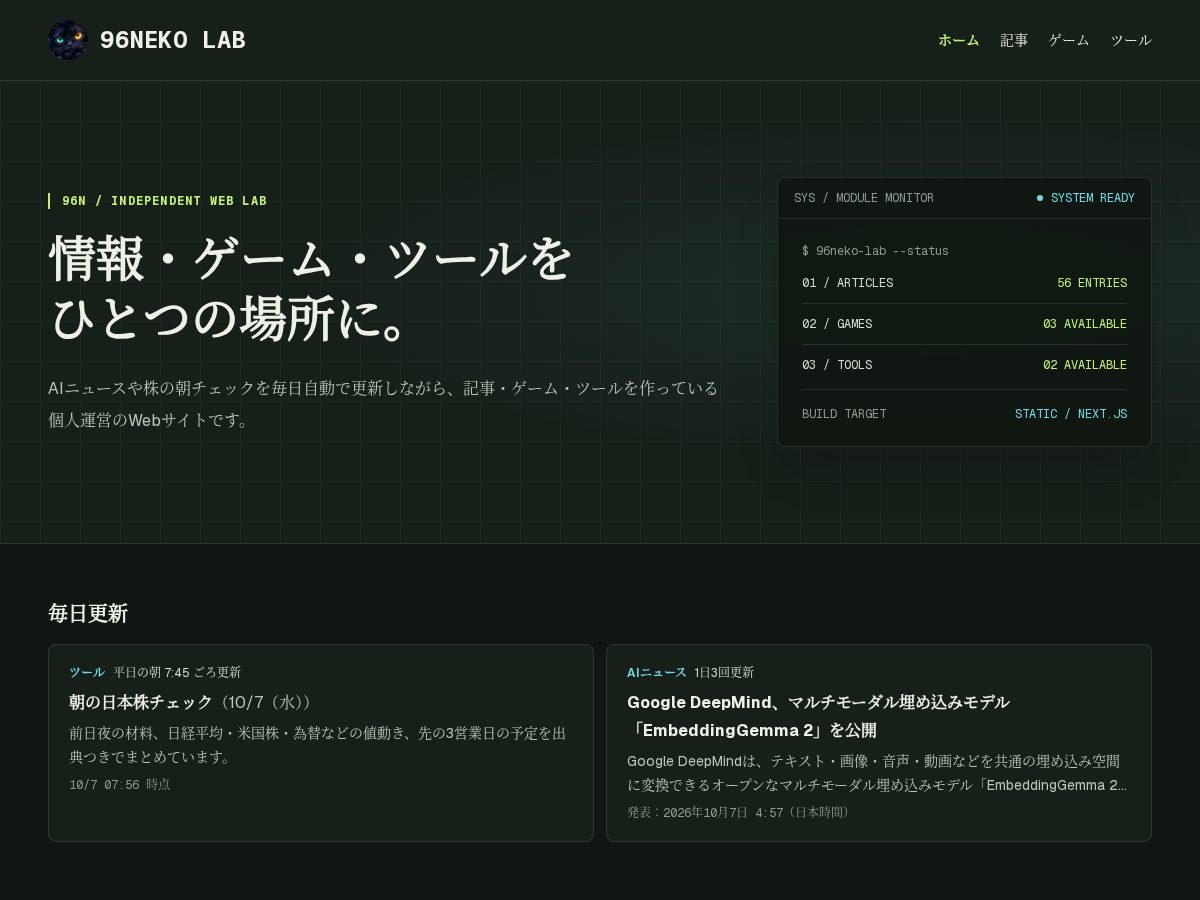Click the Google DeepMind article summary text

coord(877,773)
